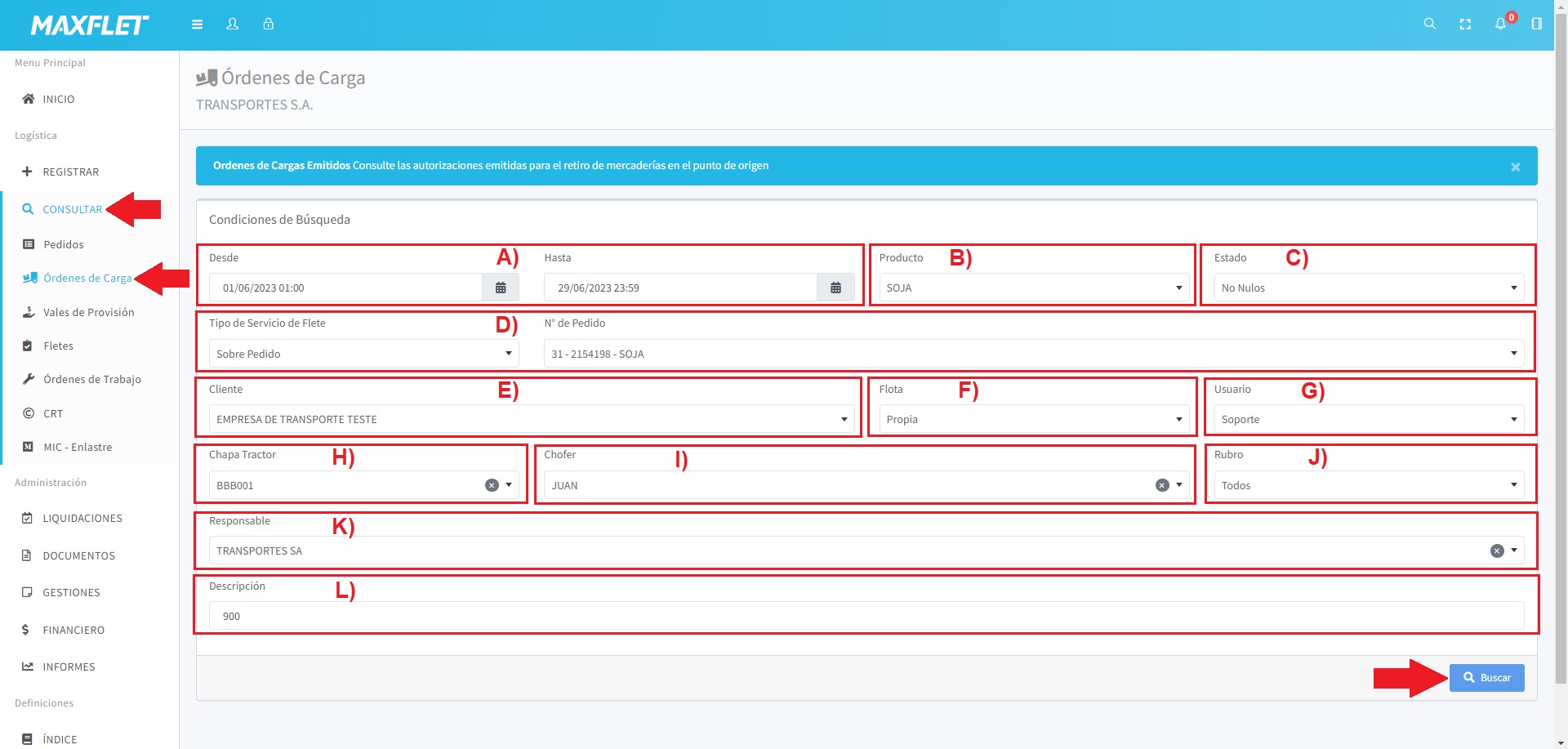This screenshot has height=749, width=1568.
Task: Open calendar picker for Desde date
Action: pyautogui.click(x=501, y=288)
